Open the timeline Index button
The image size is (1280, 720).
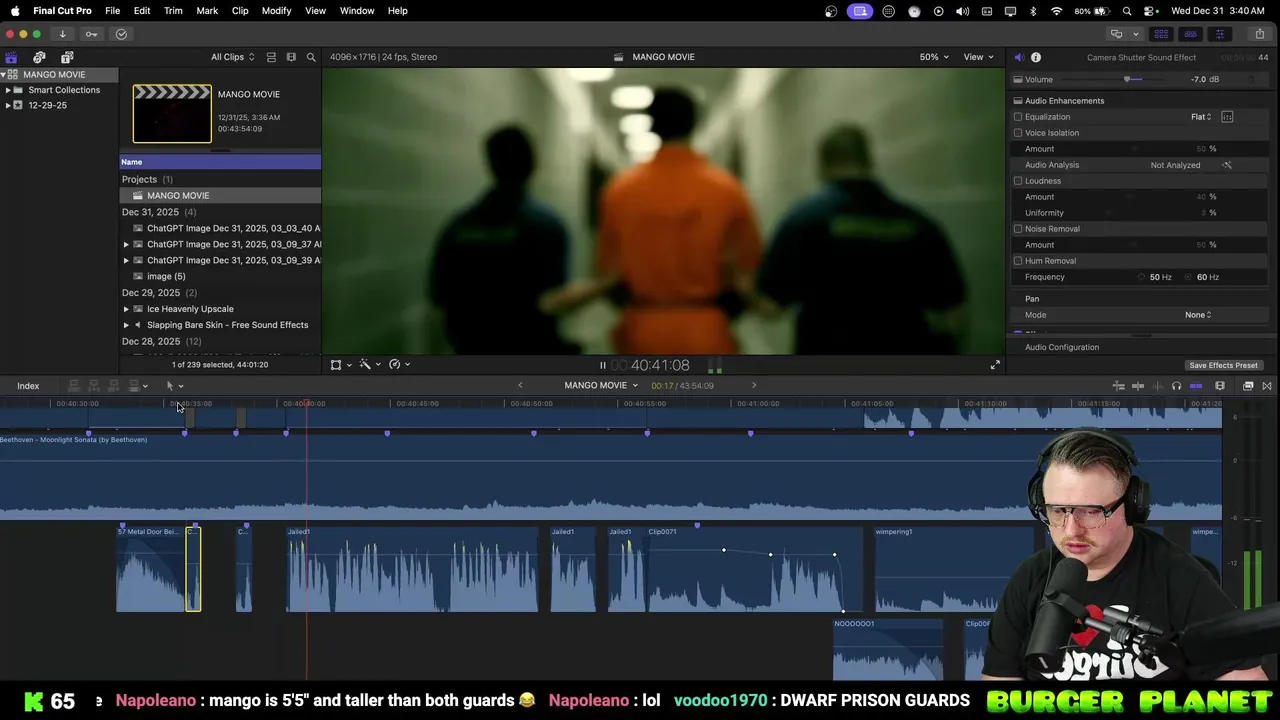click(28, 386)
